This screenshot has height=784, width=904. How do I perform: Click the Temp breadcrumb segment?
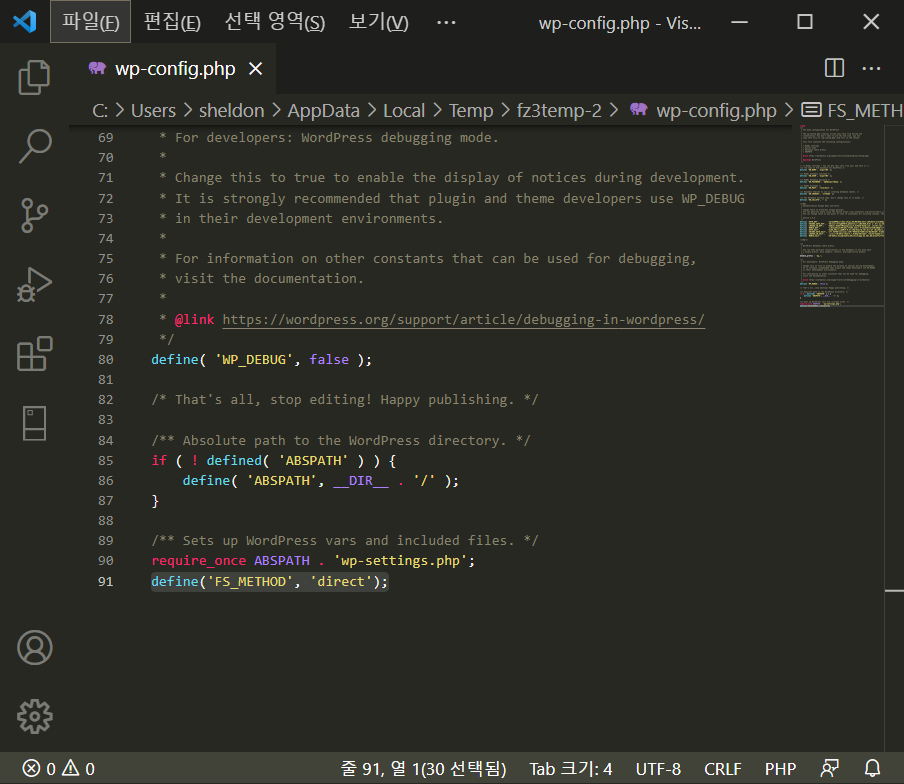tap(471, 110)
